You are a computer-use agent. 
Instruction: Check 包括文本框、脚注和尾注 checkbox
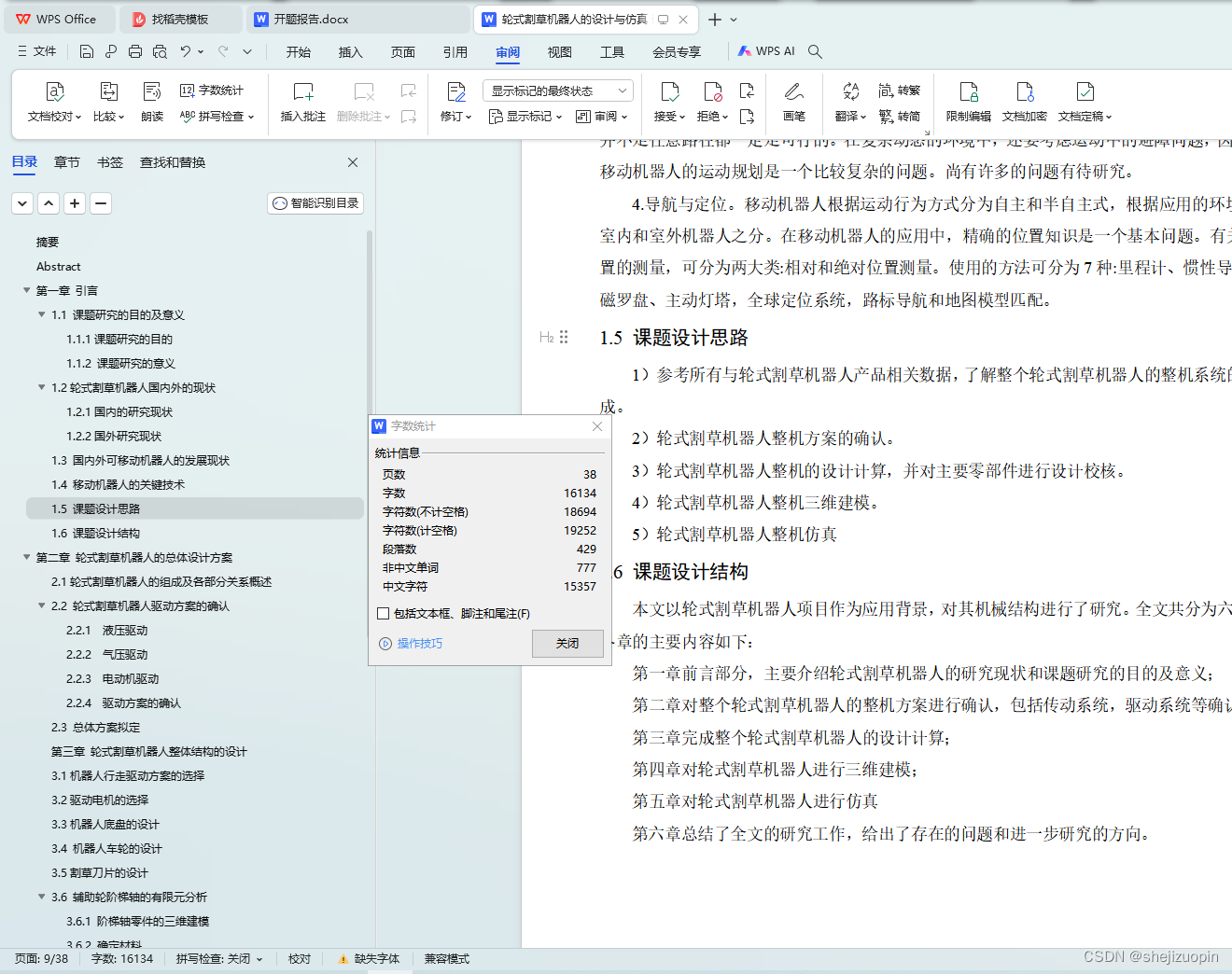383,614
